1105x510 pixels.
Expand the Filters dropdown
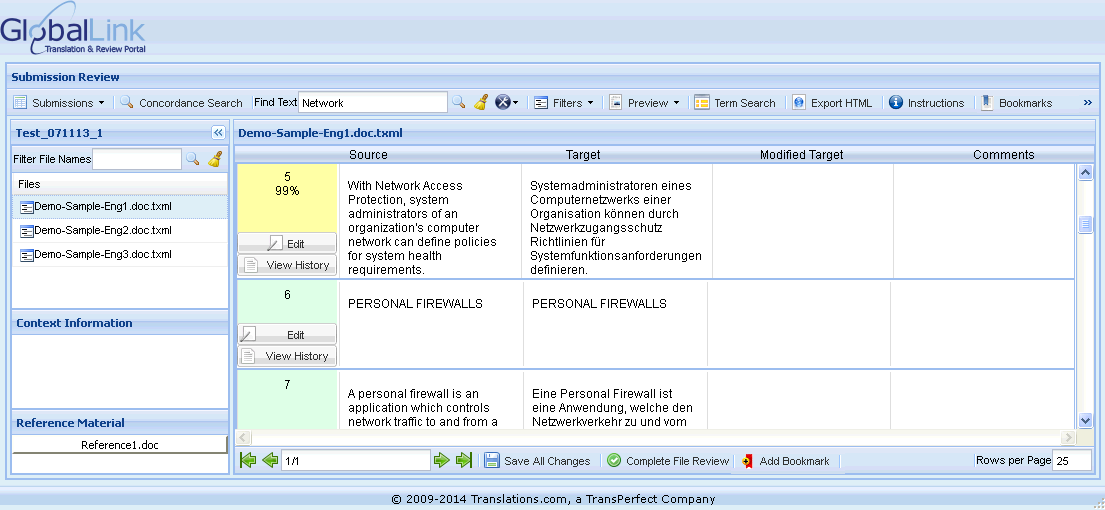[x=564, y=103]
